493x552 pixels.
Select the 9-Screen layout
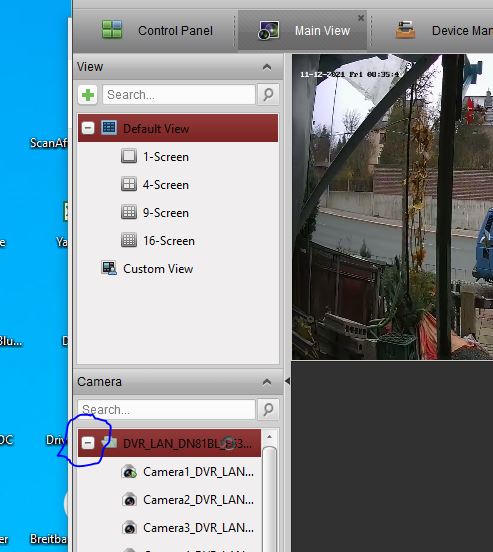tap(166, 213)
